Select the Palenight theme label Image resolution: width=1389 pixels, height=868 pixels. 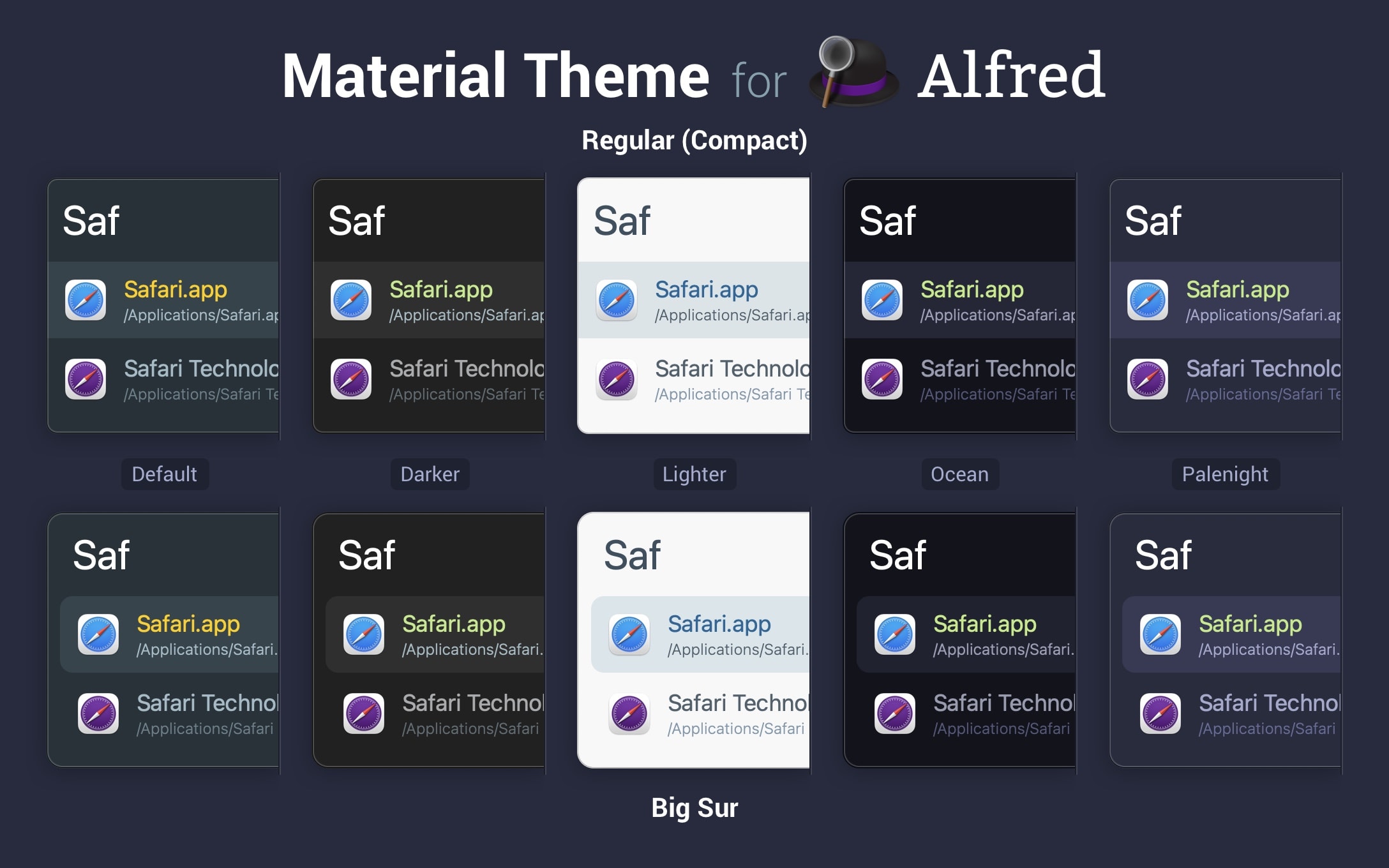tap(1225, 474)
